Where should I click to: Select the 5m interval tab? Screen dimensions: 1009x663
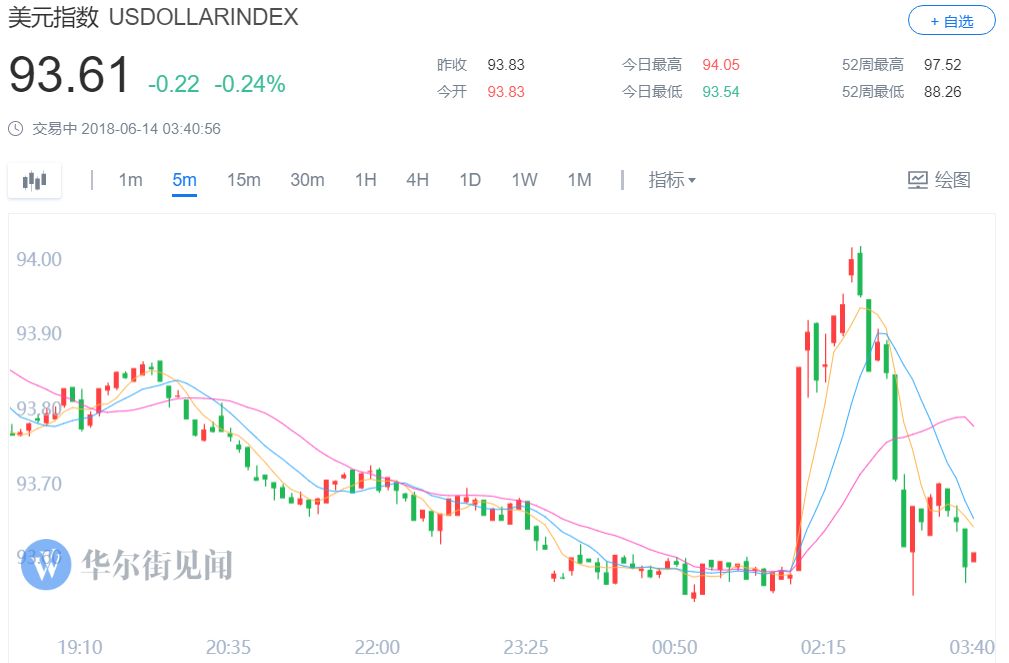184,180
